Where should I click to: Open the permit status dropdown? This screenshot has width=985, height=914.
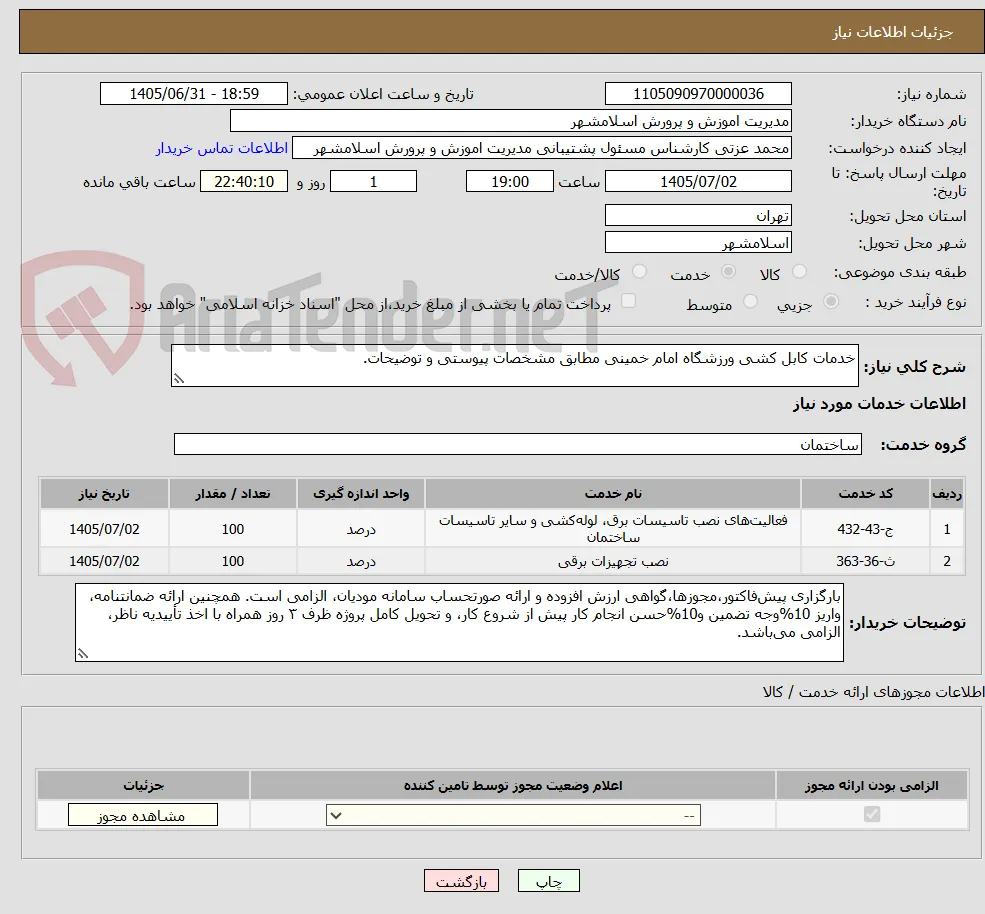[x=513, y=815]
